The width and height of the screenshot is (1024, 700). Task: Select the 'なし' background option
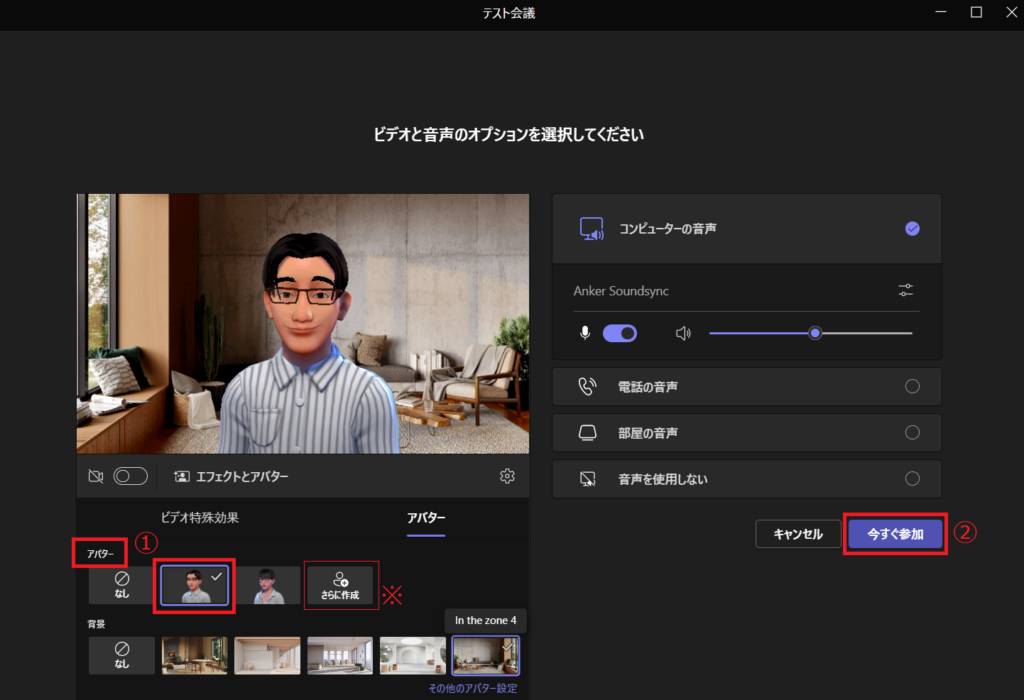[x=122, y=655]
